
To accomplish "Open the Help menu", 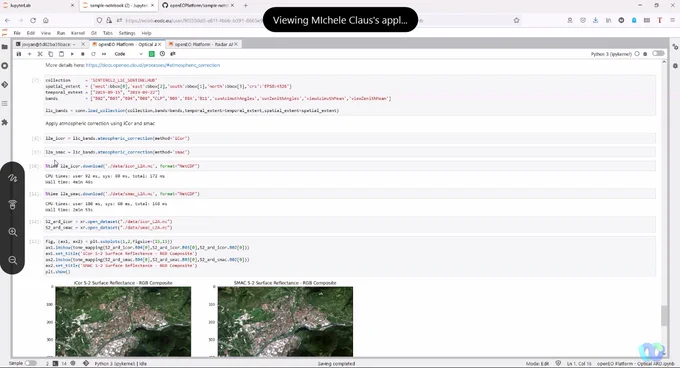I will [147, 33].
